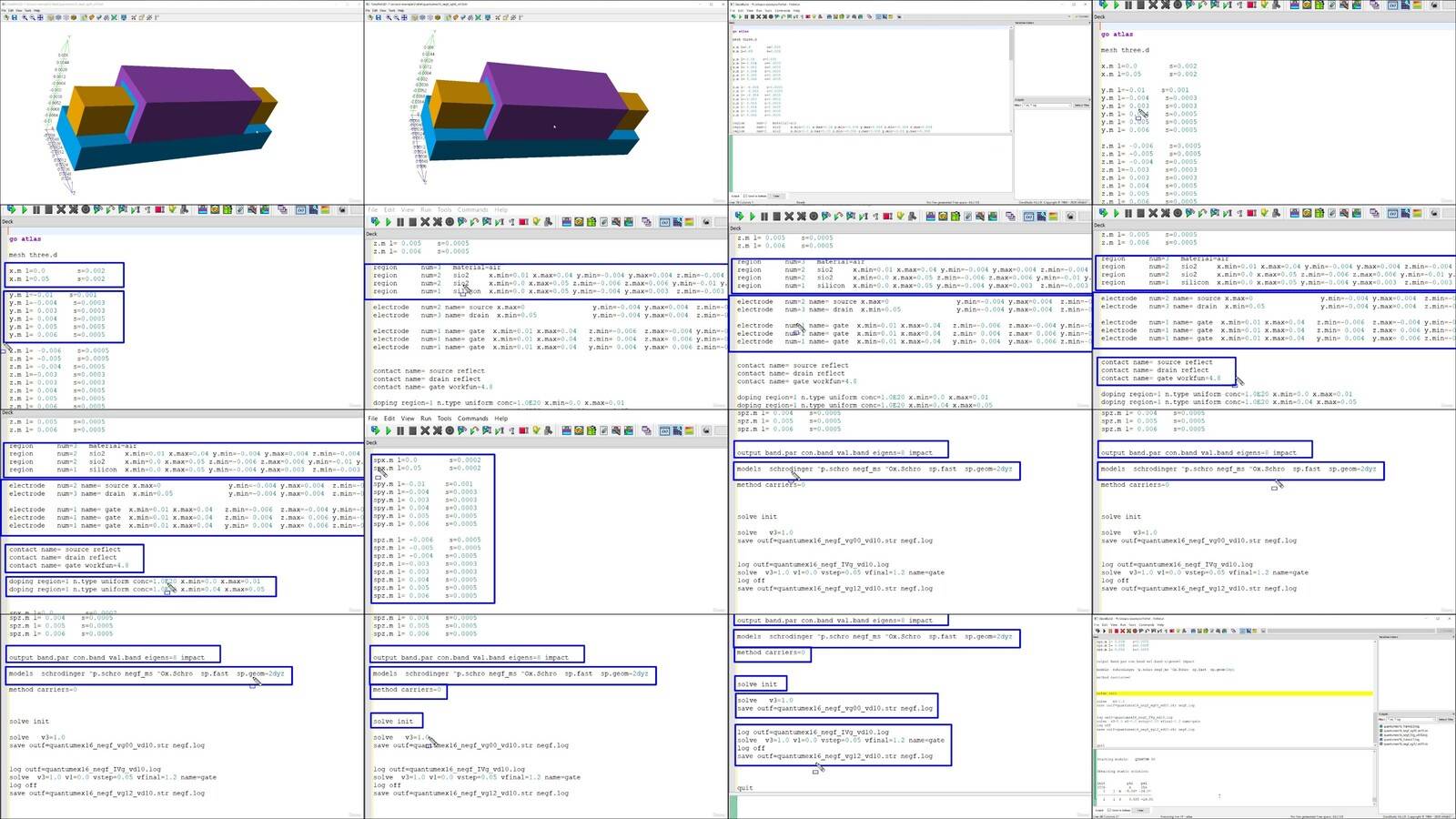The width and height of the screenshot is (1456, 819).
Task: Click the second black X icon above the spx.m listing
Action: pyautogui.click(x=437, y=430)
